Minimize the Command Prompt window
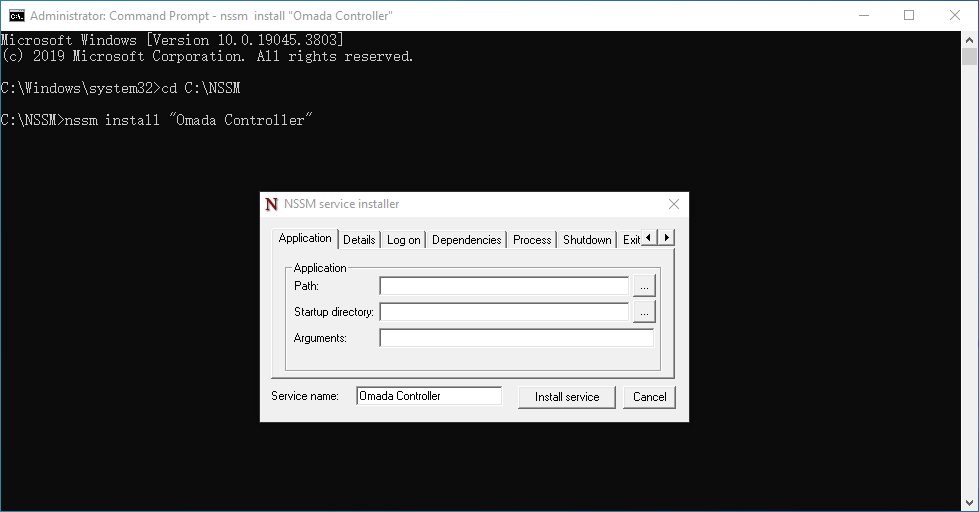The height and width of the screenshot is (512, 979). [x=864, y=16]
